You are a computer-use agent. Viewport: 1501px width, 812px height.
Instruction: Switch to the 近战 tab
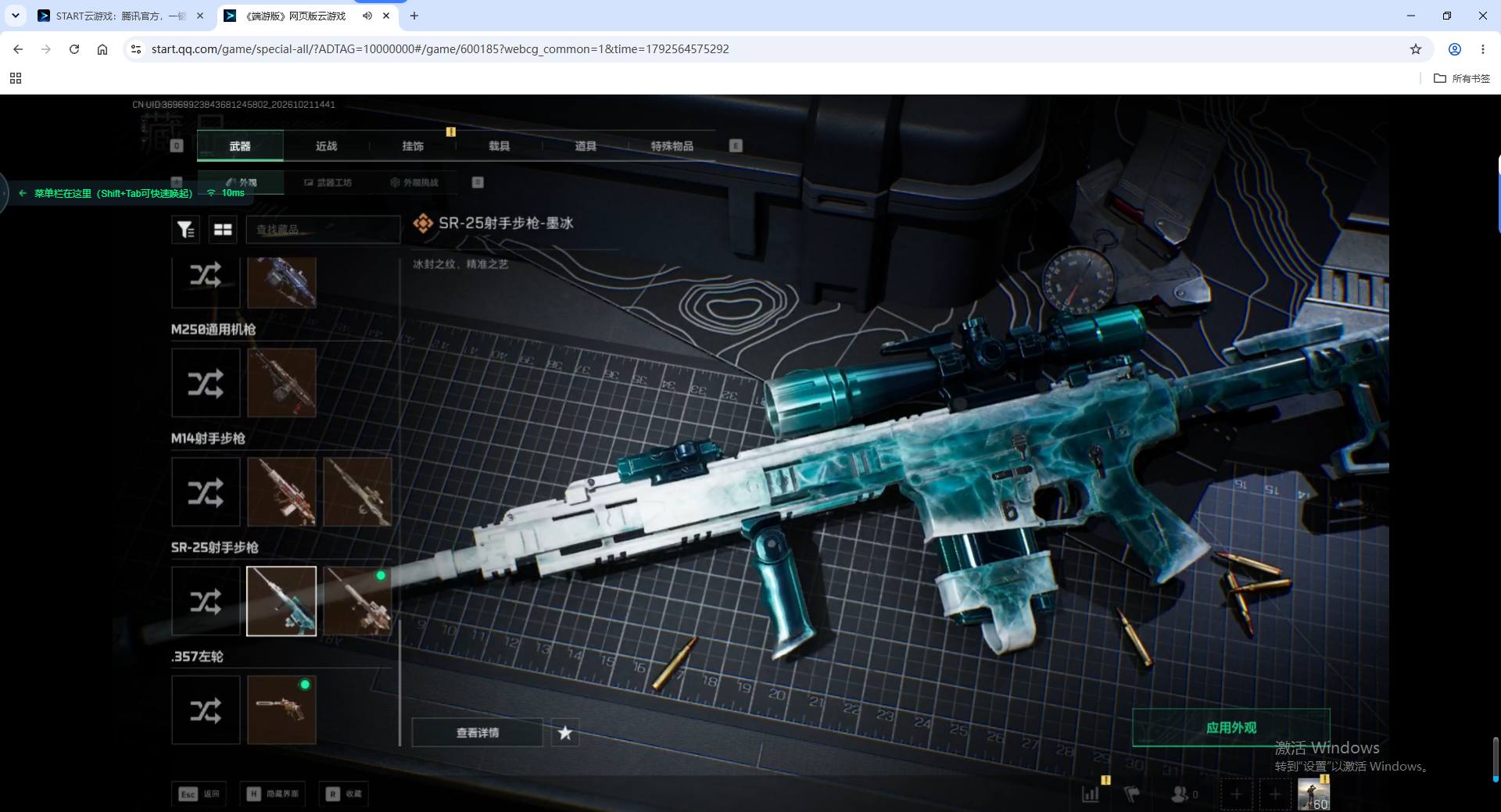tap(326, 146)
